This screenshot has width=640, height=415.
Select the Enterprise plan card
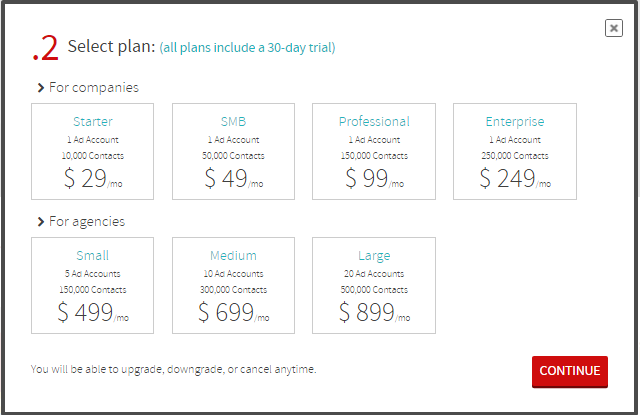[x=514, y=150]
